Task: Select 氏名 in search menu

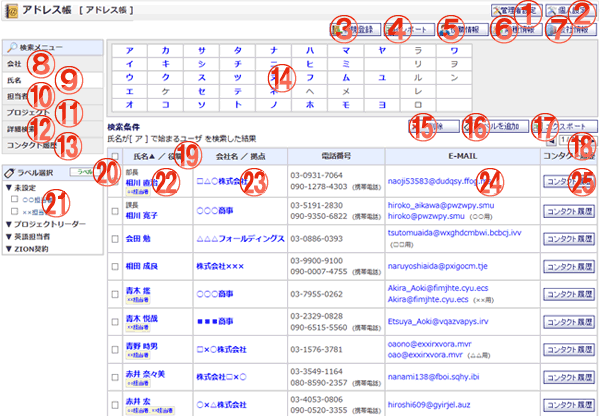Action: tap(52, 80)
